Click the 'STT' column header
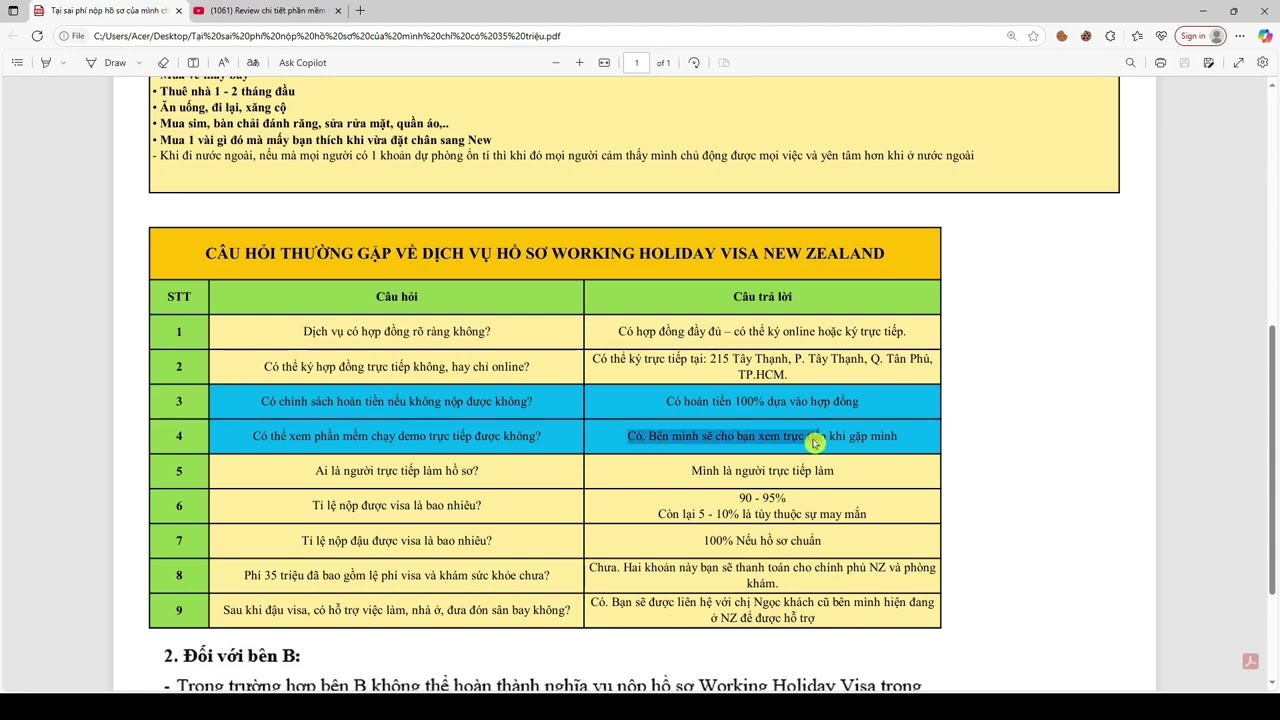Screen dimensions: 1280x720 tap(179, 297)
